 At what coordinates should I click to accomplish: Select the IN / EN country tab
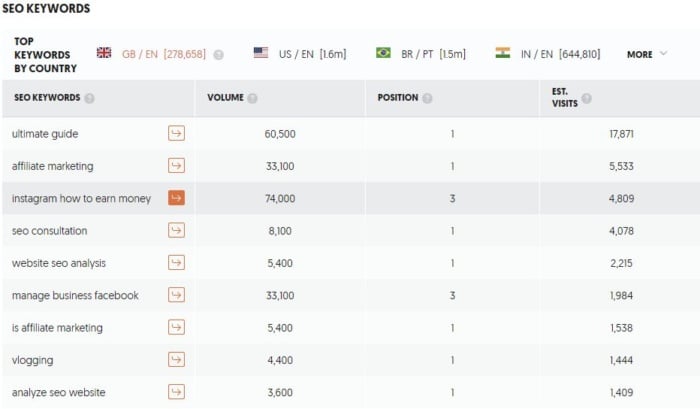[x=548, y=54]
